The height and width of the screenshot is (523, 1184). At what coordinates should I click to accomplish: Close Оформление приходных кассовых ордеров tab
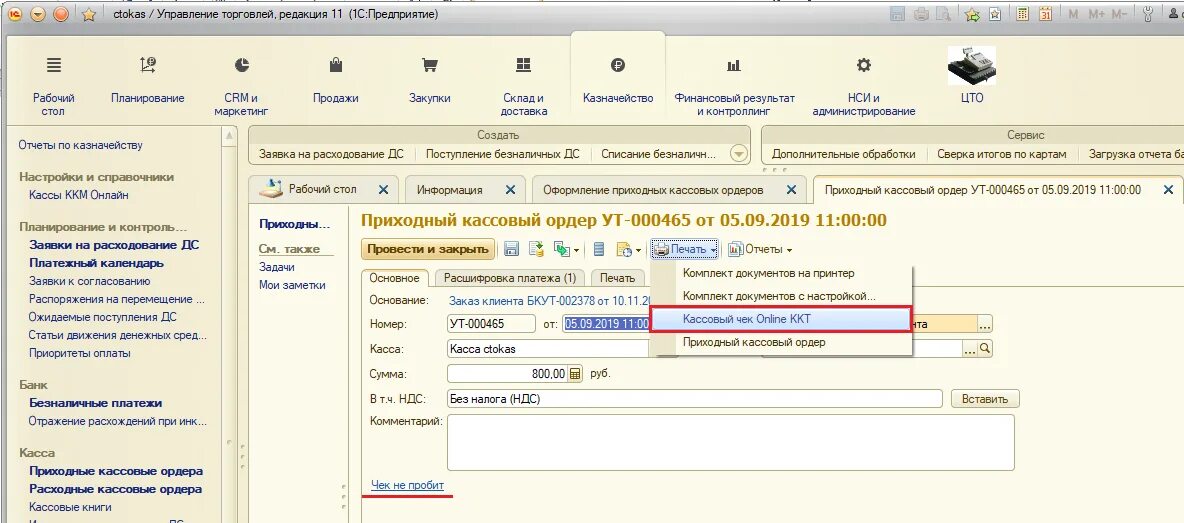[791, 190]
